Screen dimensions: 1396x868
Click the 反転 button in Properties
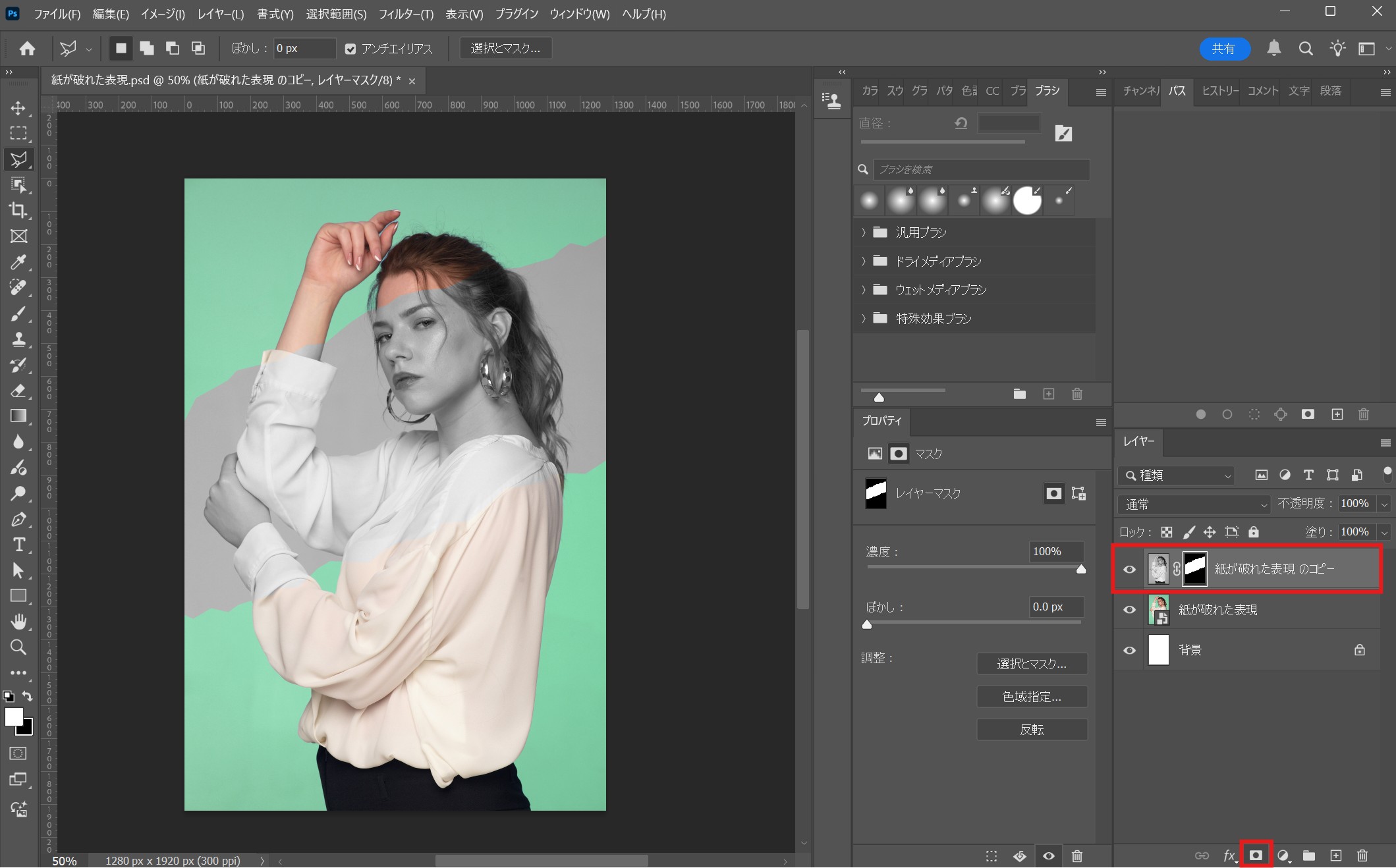click(x=1031, y=730)
